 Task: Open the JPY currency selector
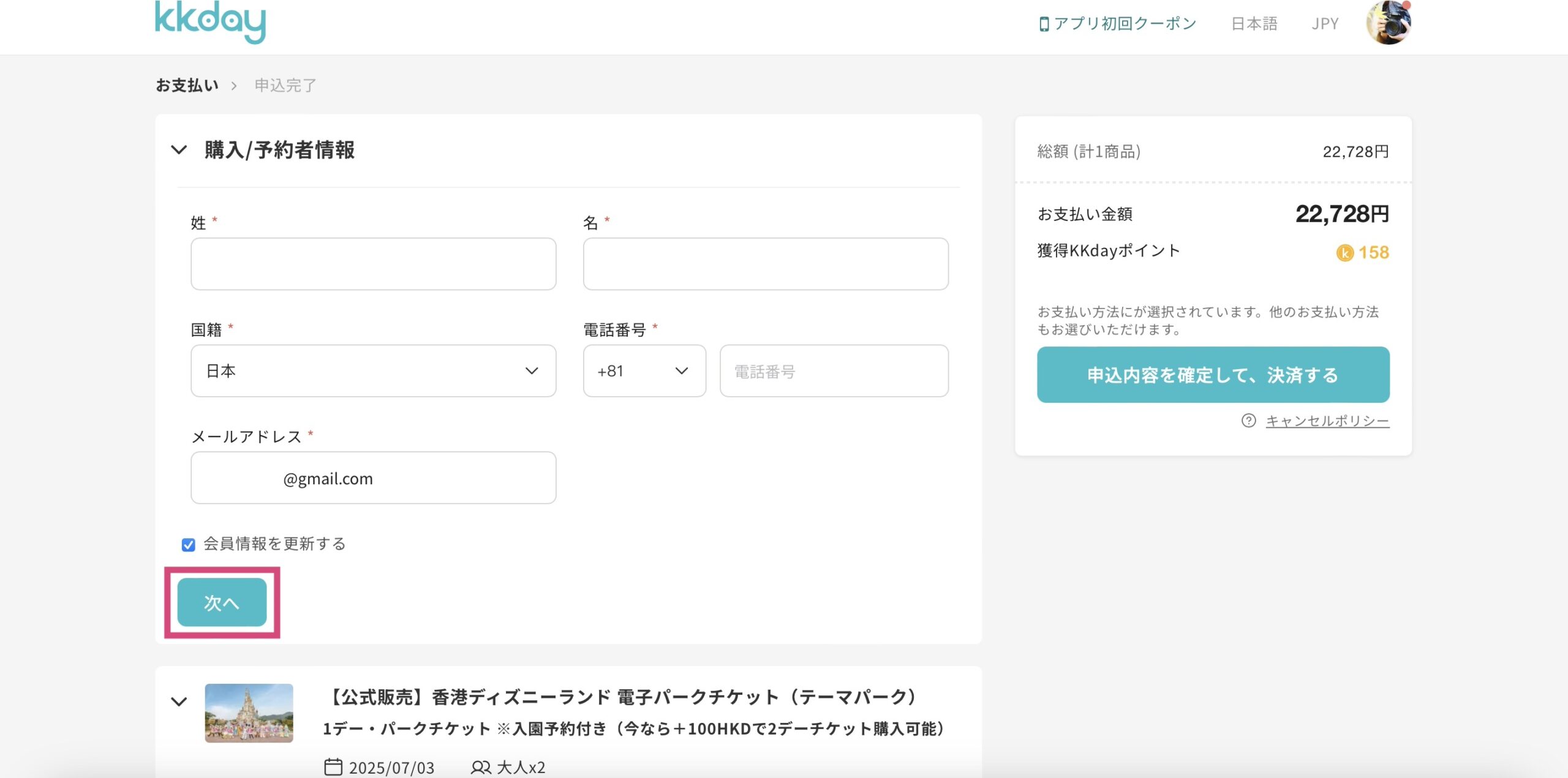click(x=1325, y=24)
